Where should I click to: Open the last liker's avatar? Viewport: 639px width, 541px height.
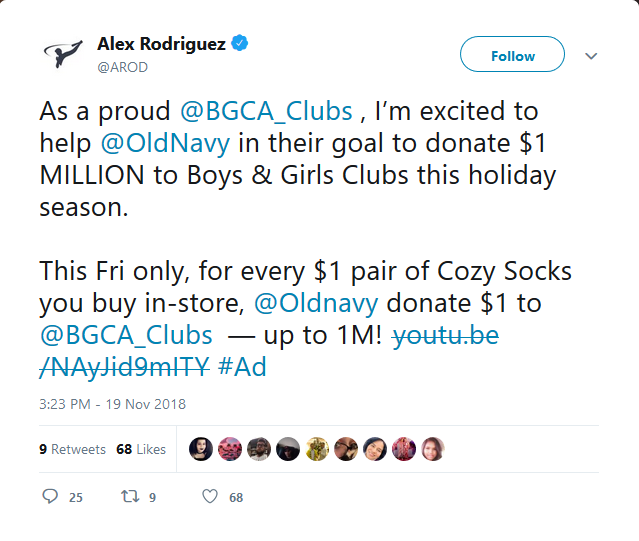[433, 449]
